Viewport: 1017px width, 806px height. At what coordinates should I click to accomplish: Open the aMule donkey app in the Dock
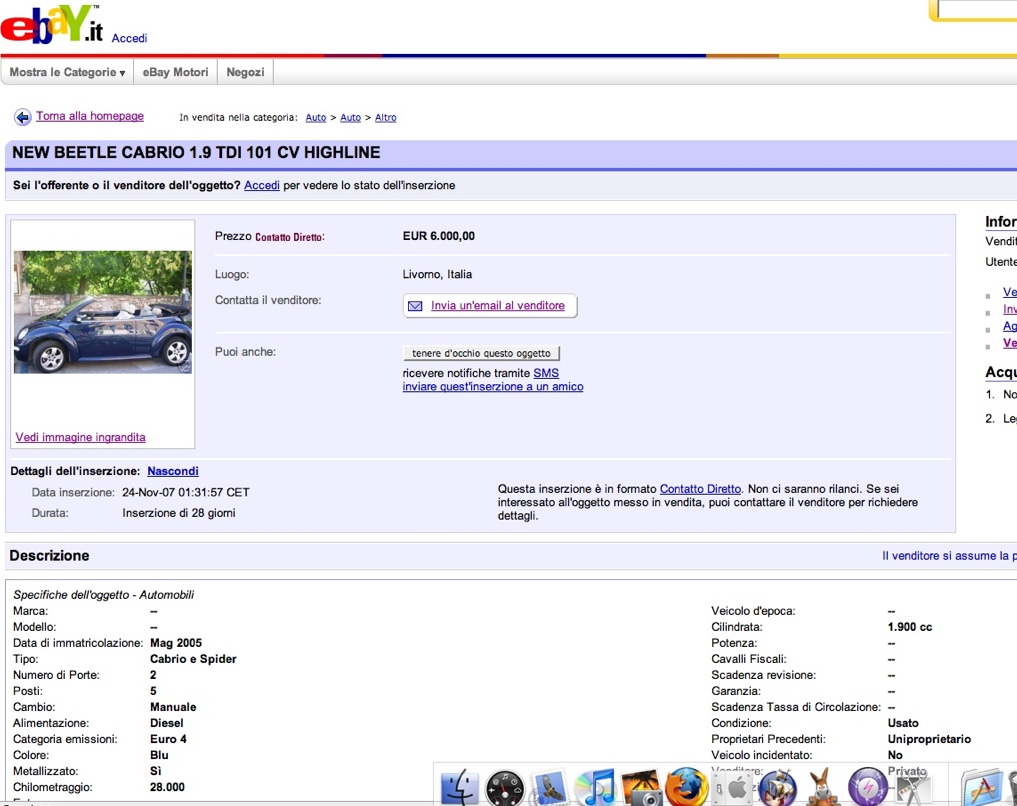click(x=822, y=787)
